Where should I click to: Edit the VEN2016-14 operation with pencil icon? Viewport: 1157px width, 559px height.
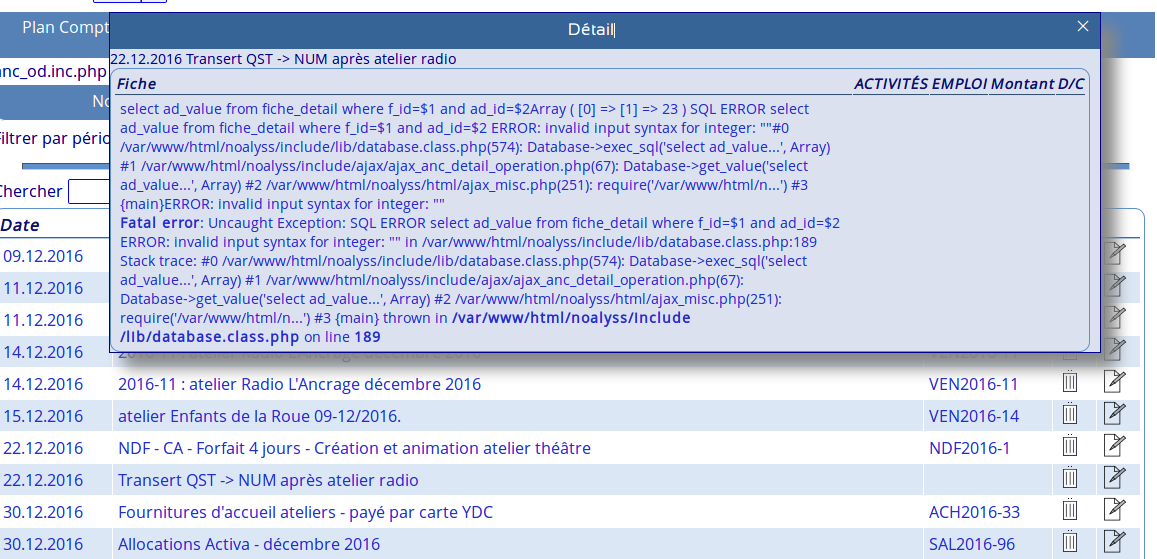click(x=1113, y=415)
